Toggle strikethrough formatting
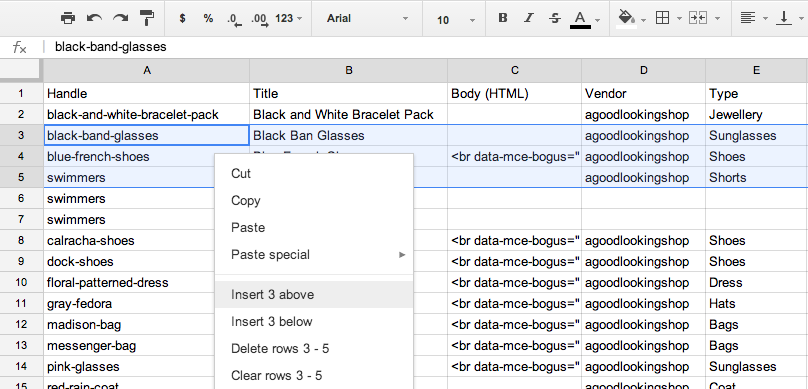This screenshot has width=808, height=389. 555,19
